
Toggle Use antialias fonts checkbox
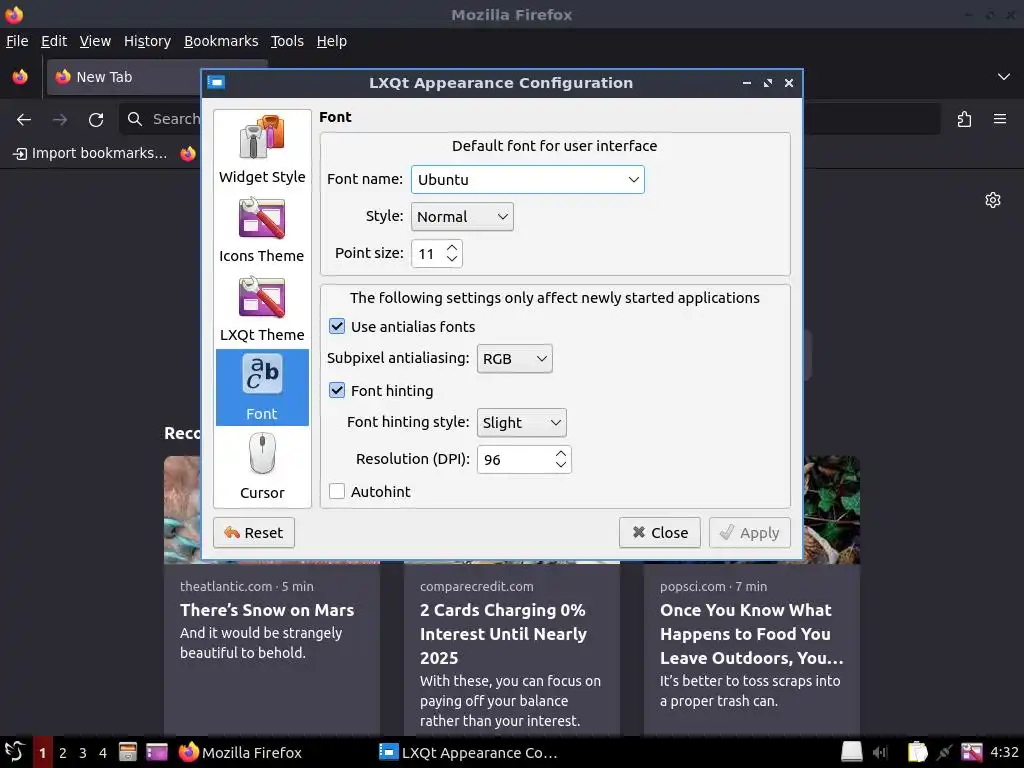(x=337, y=327)
